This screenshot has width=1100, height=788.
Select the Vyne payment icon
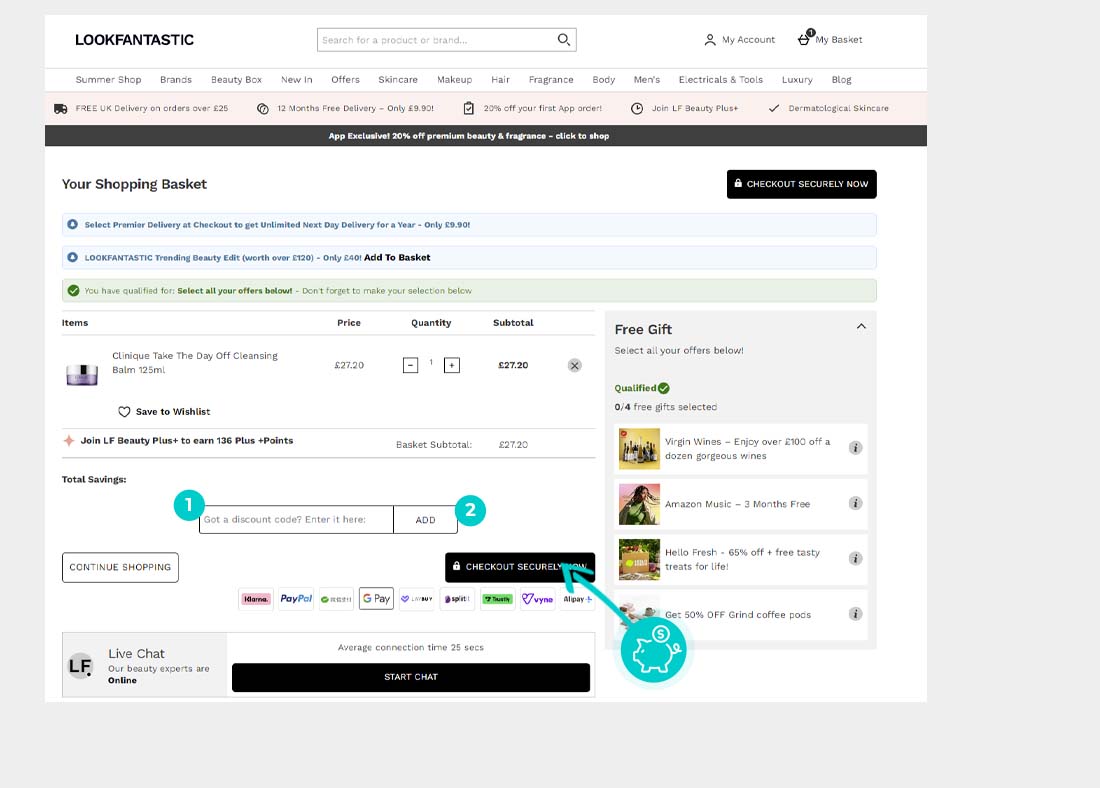537,599
